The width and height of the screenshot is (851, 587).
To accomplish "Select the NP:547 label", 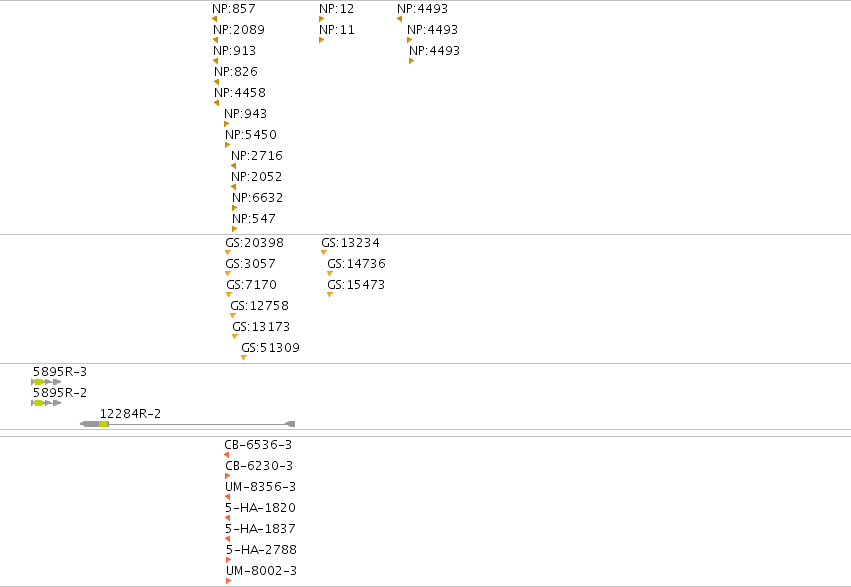I will pos(254,219).
